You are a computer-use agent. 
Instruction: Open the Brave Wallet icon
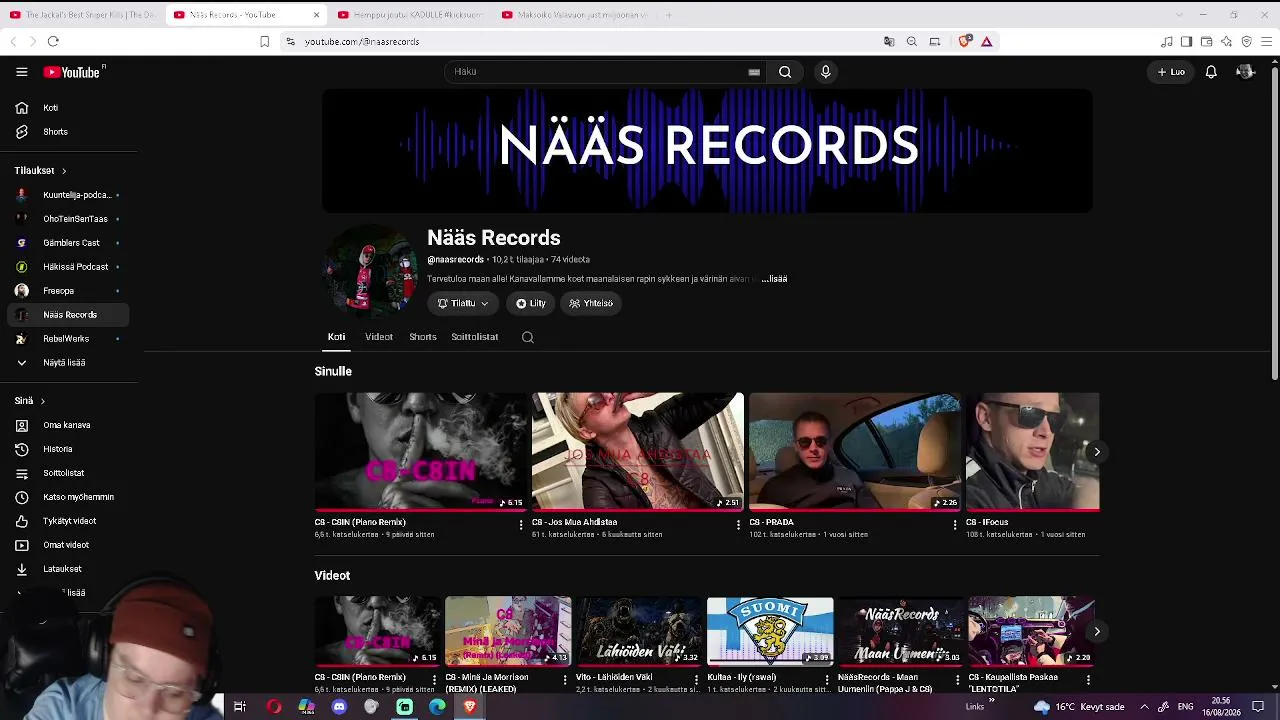coord(1206,41)
